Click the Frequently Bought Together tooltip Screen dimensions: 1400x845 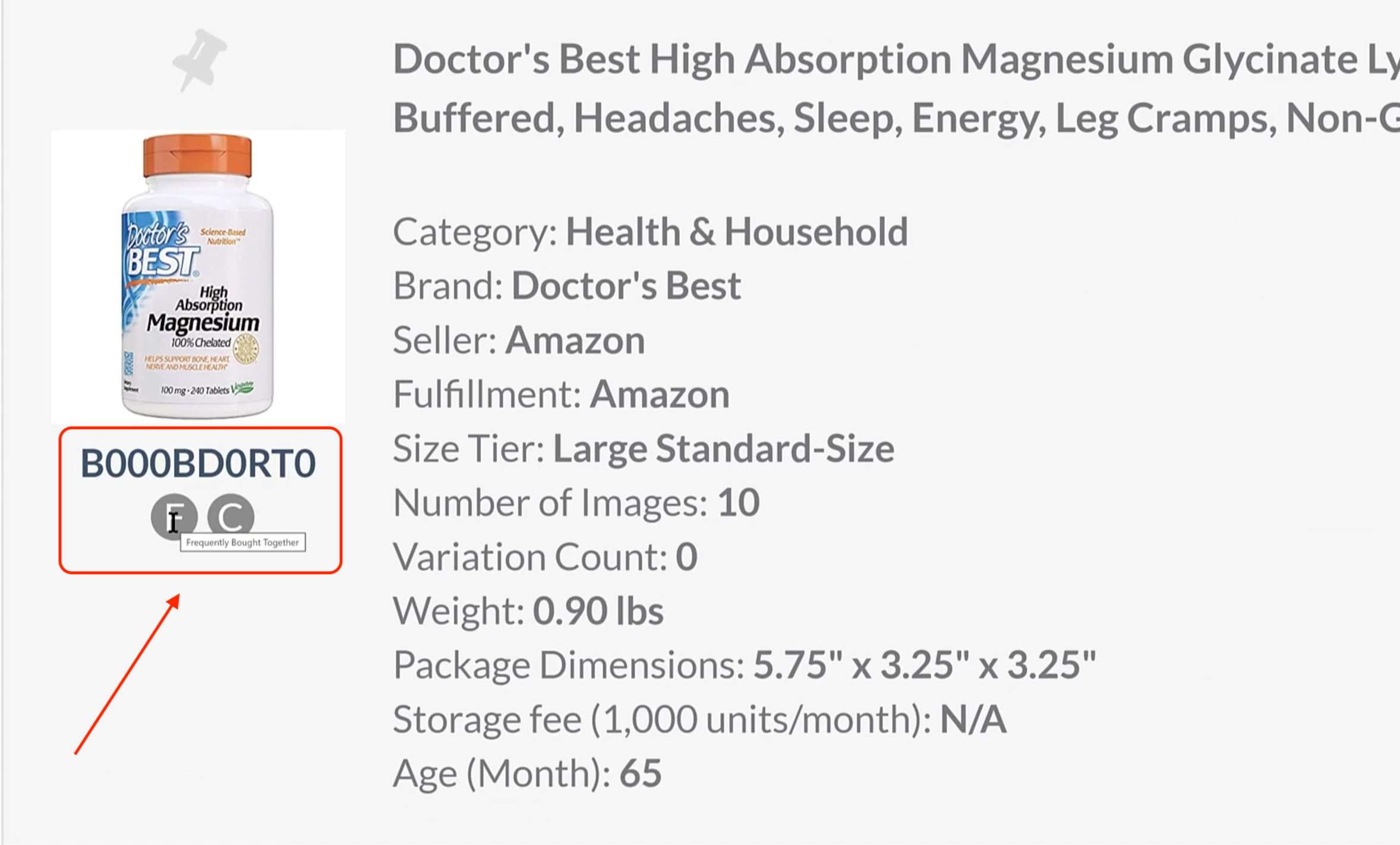pyautogui.click(x=243, y=543)
